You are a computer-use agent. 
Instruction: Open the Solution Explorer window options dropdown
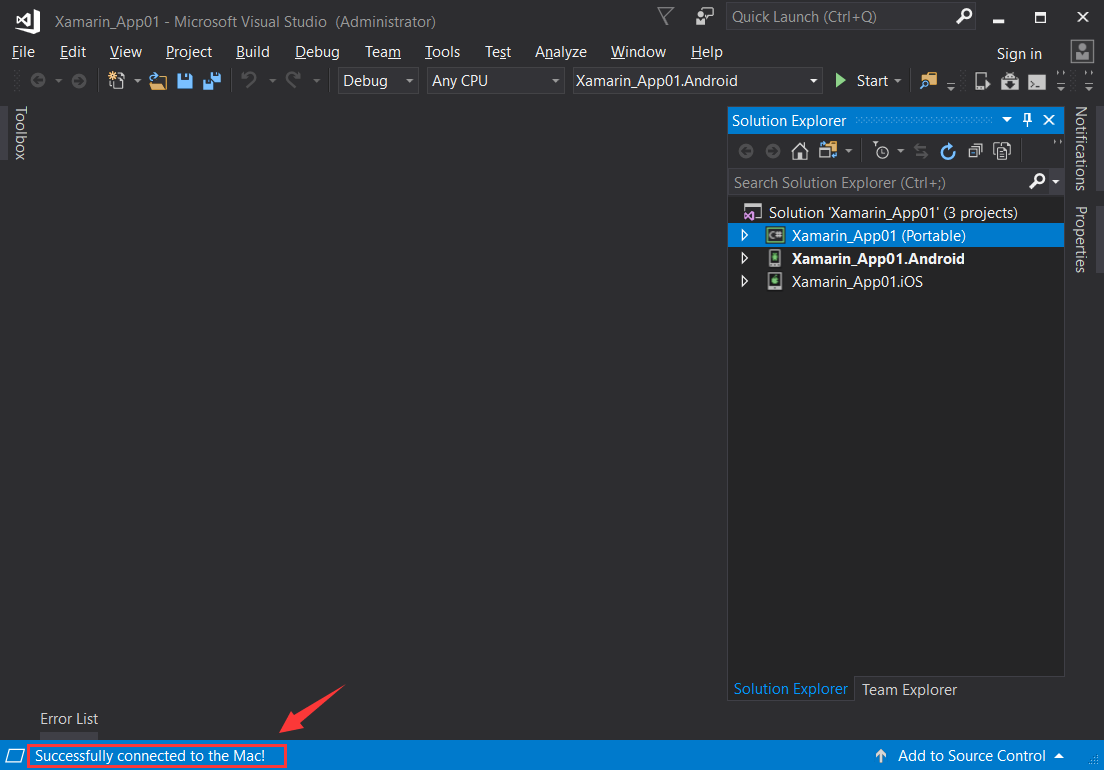click(x=1007, y=120)
